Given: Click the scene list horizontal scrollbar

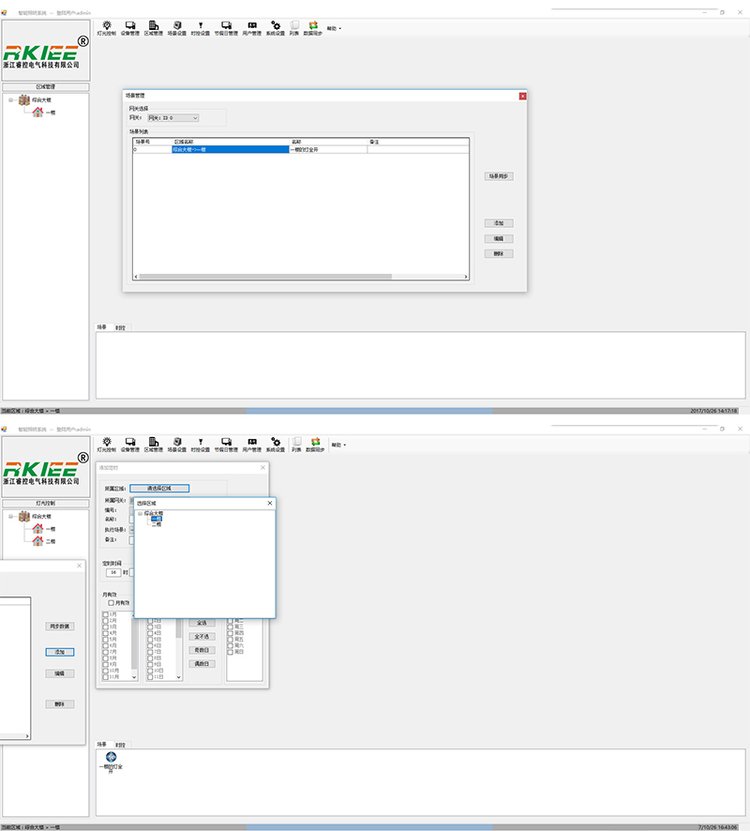Looking at the screenshot, I should (x=300, y=276).
